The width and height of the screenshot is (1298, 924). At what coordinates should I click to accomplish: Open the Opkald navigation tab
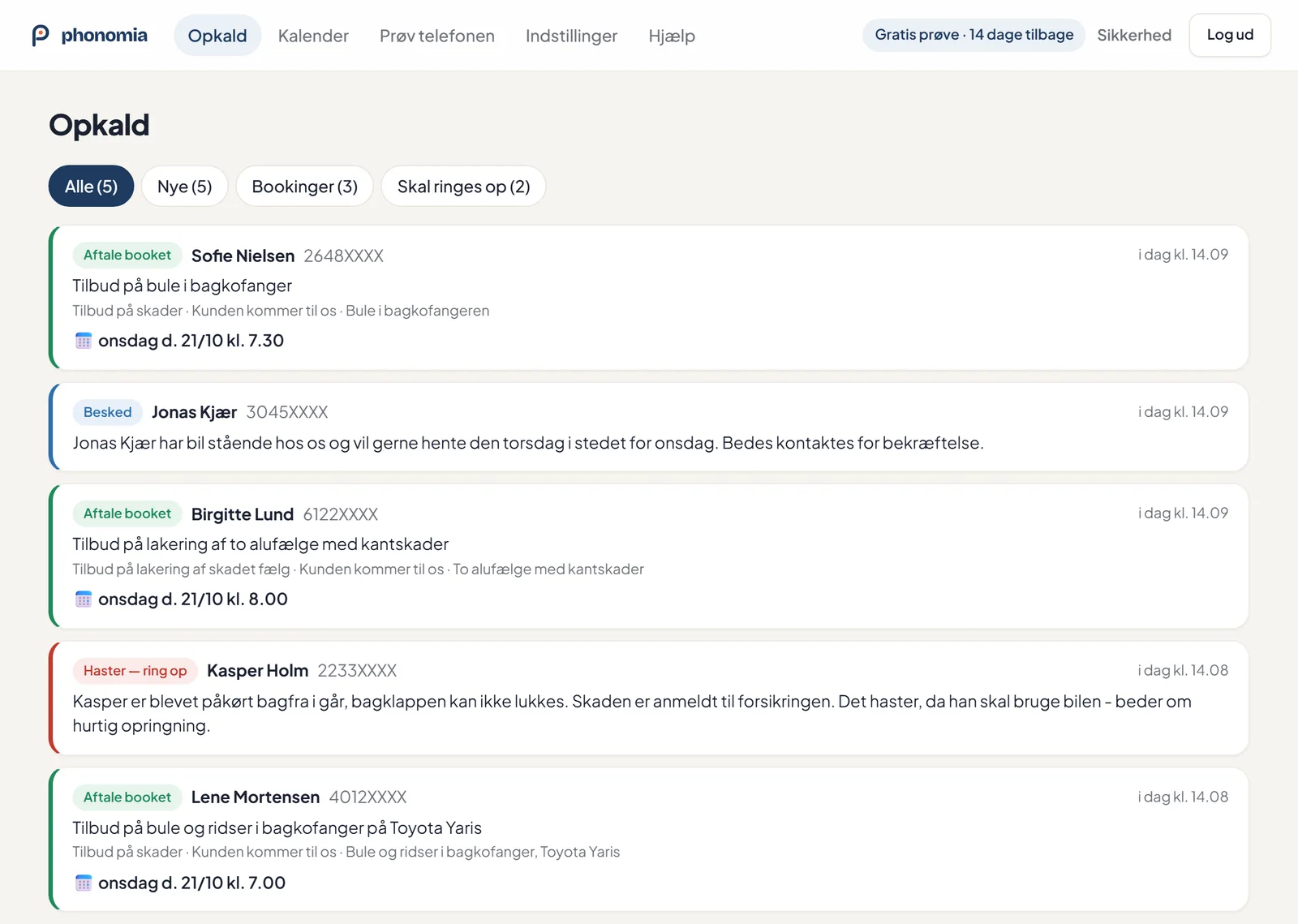[217, 36]
